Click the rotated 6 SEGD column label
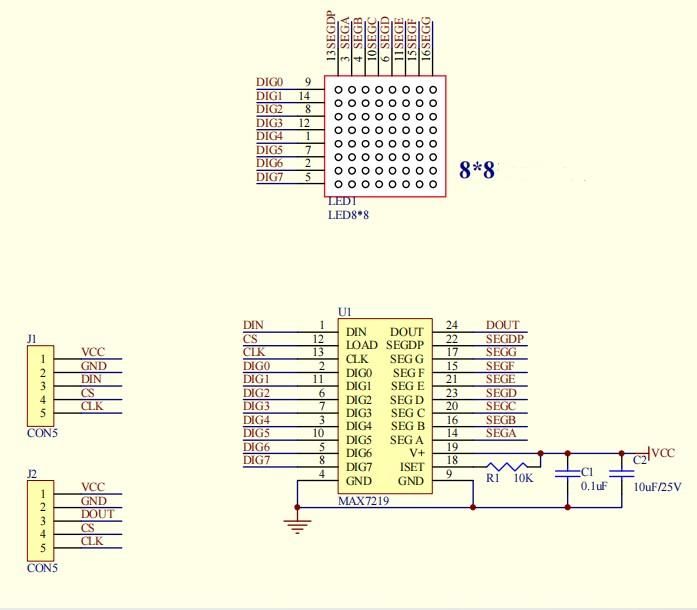Image resolution: width=697 pixels, height=610 pixels. click(x=385, y=39)
